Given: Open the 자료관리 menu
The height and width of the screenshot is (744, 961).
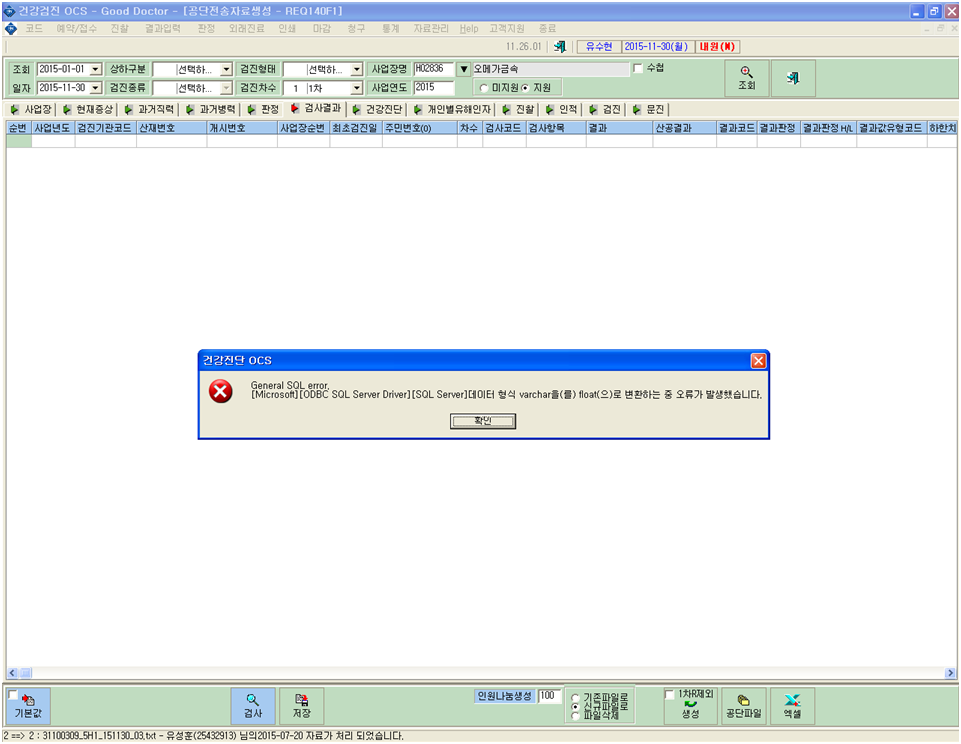Looking at the screenshot, I should [x=431, y=28].
